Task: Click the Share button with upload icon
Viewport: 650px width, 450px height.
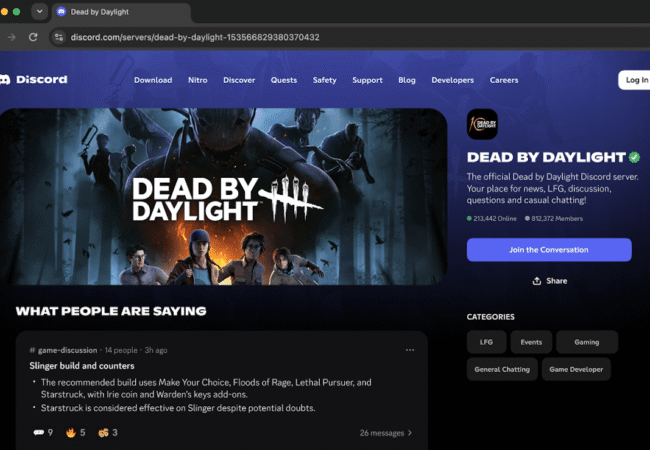Action: (x=549, y=281)
